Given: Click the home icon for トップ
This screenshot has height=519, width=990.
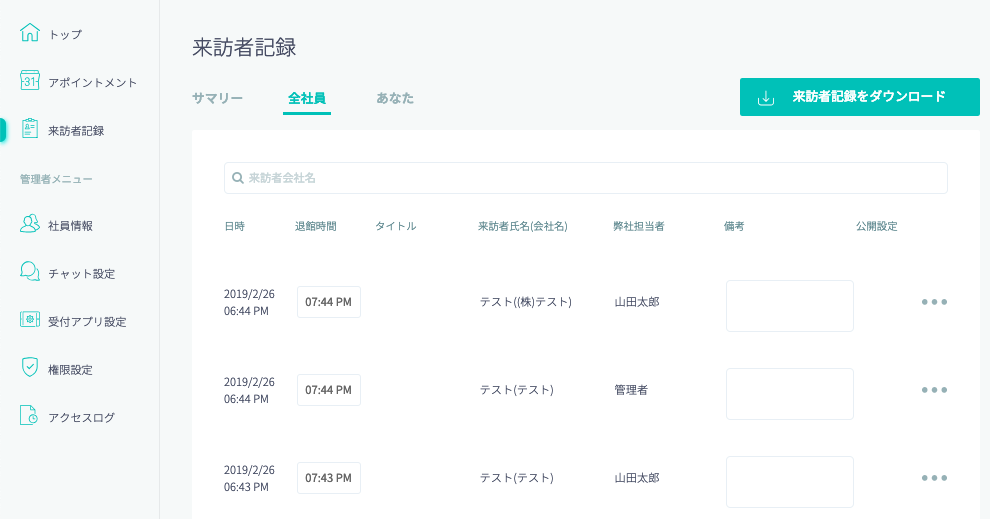Looking at the screenshot, I should coord(30,33).
